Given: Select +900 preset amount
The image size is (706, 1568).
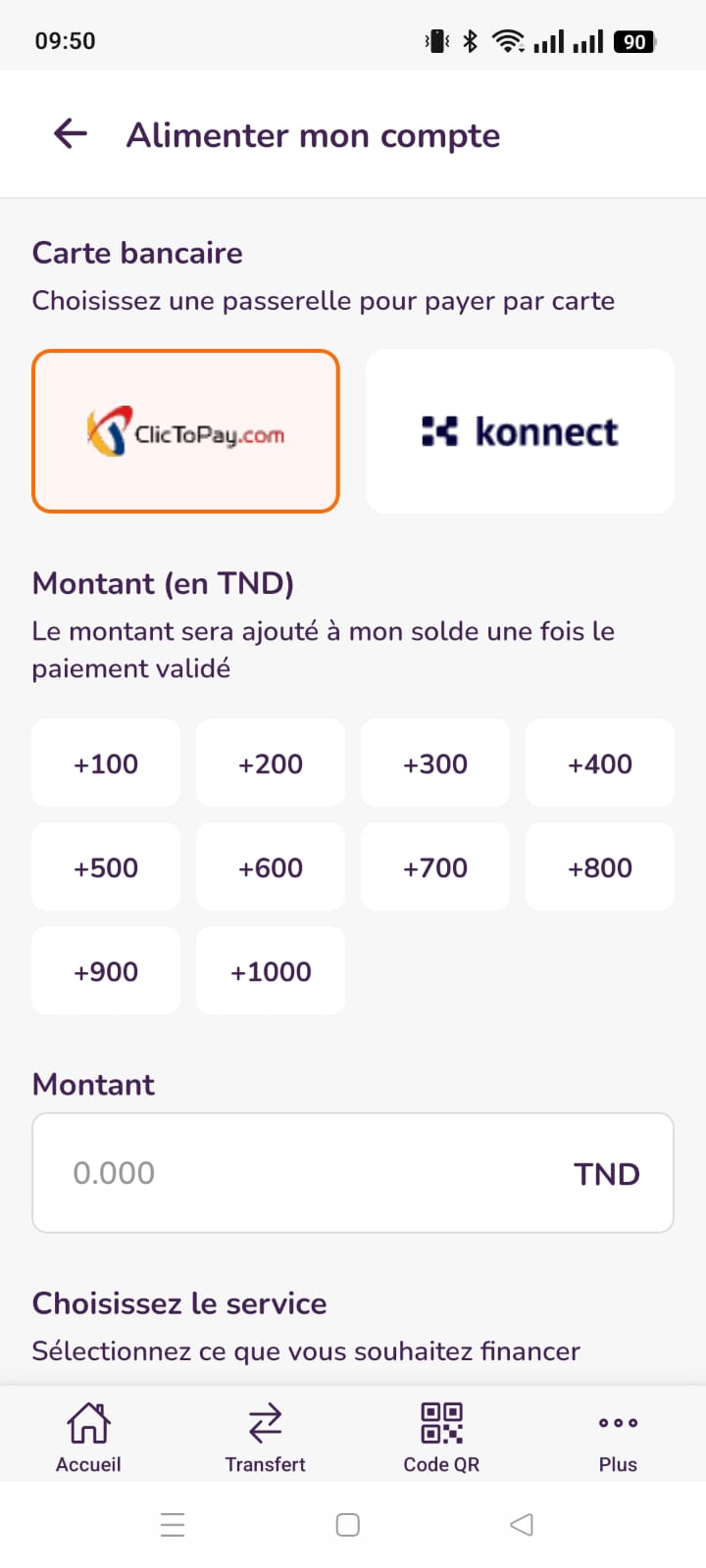Looking at the screenshot, I should 106,971.
